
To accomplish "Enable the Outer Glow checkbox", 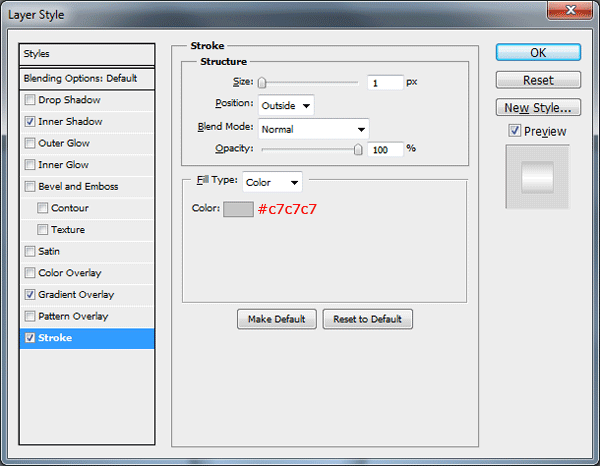I will pyautogui.click(x=29, y=143).
